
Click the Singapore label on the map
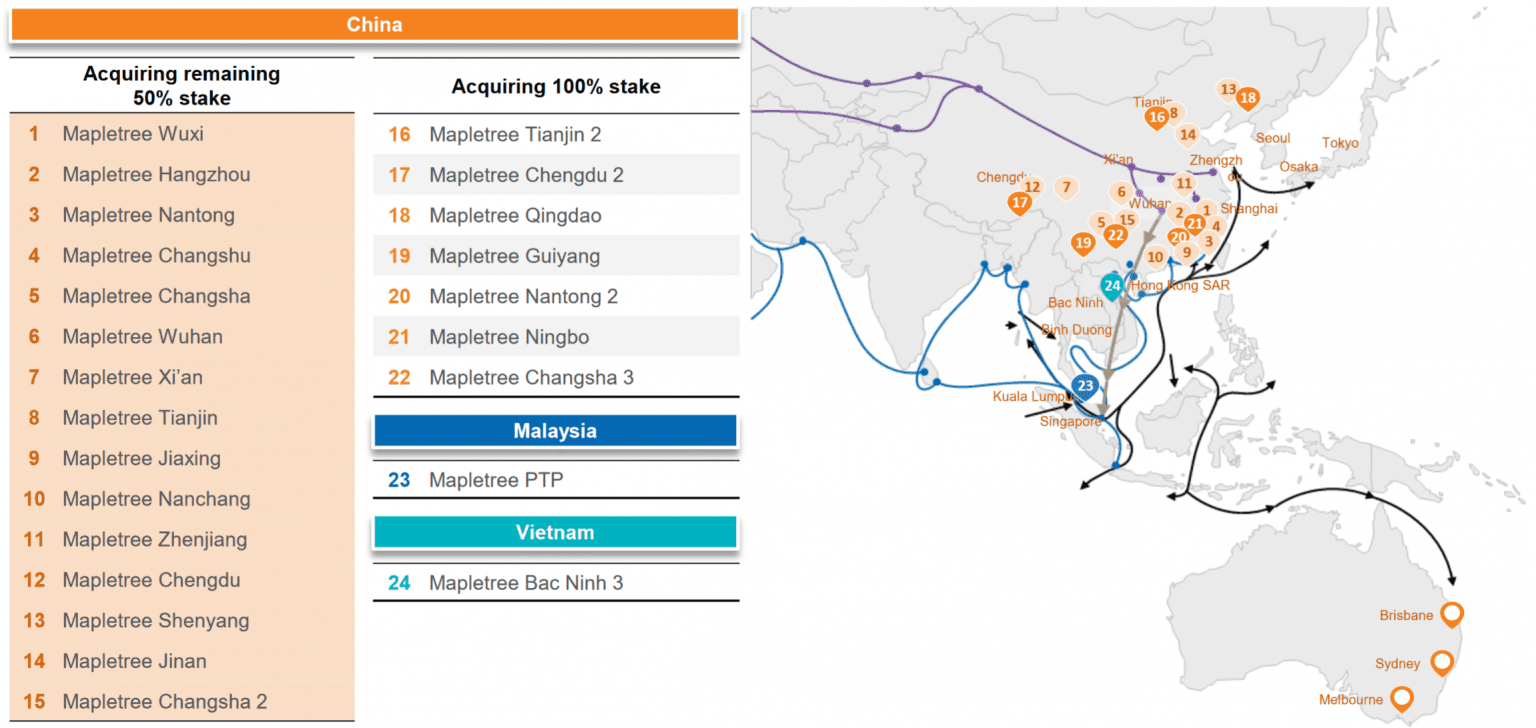point(1071,421)
